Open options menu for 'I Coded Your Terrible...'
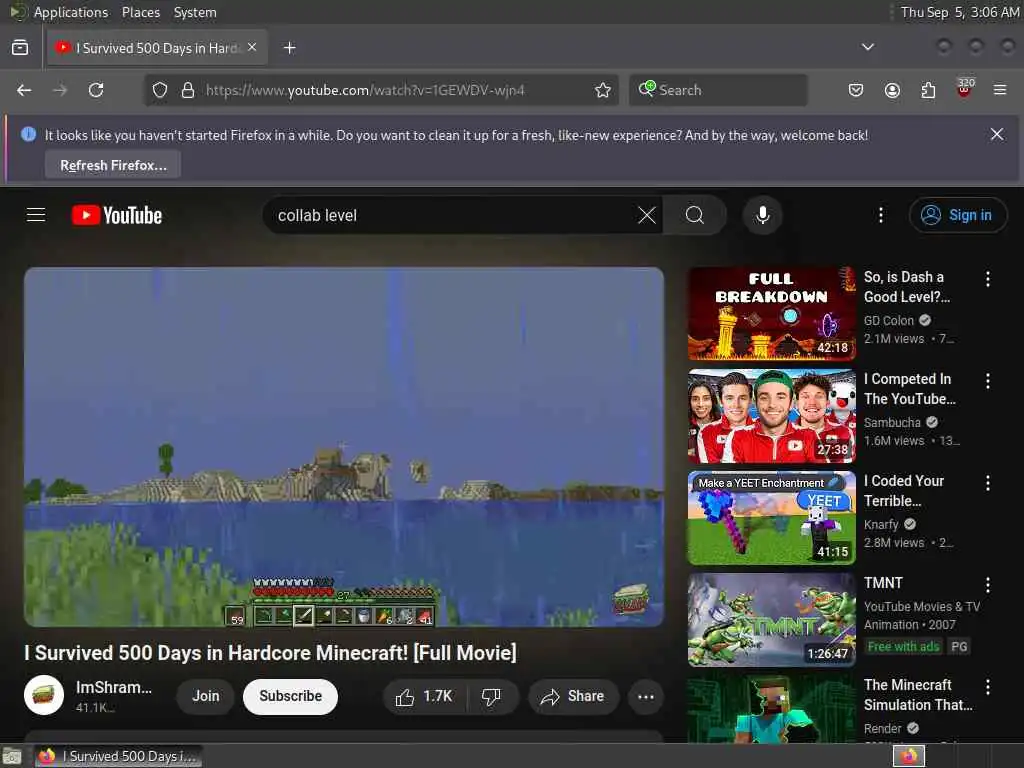 tap(987, 483)
